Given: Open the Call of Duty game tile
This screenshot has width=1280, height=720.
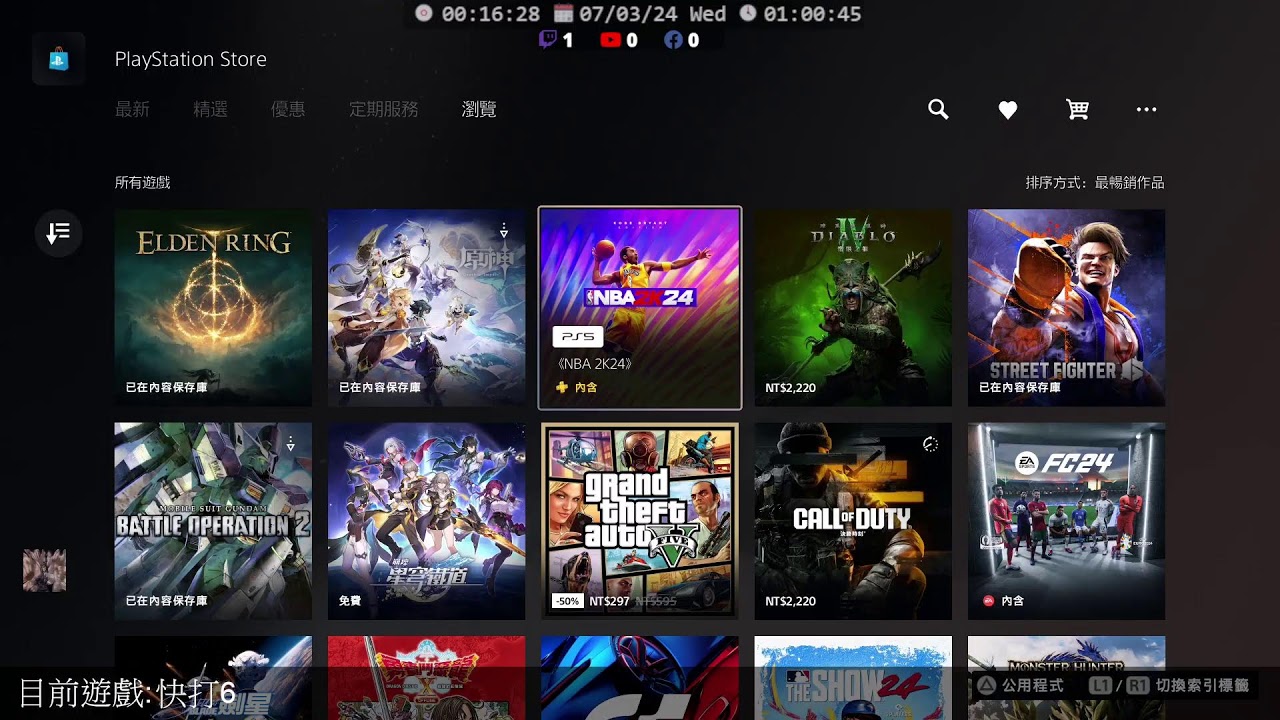Looking at the screenshot, I should [853, 521].
